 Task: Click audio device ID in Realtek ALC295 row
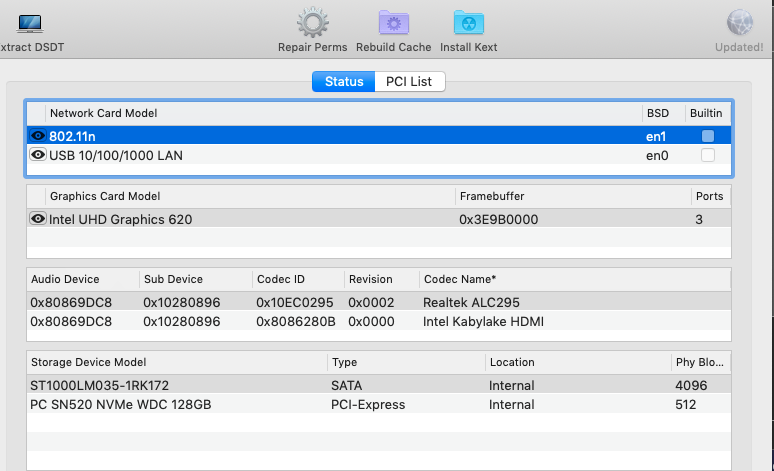pos(71,302)
